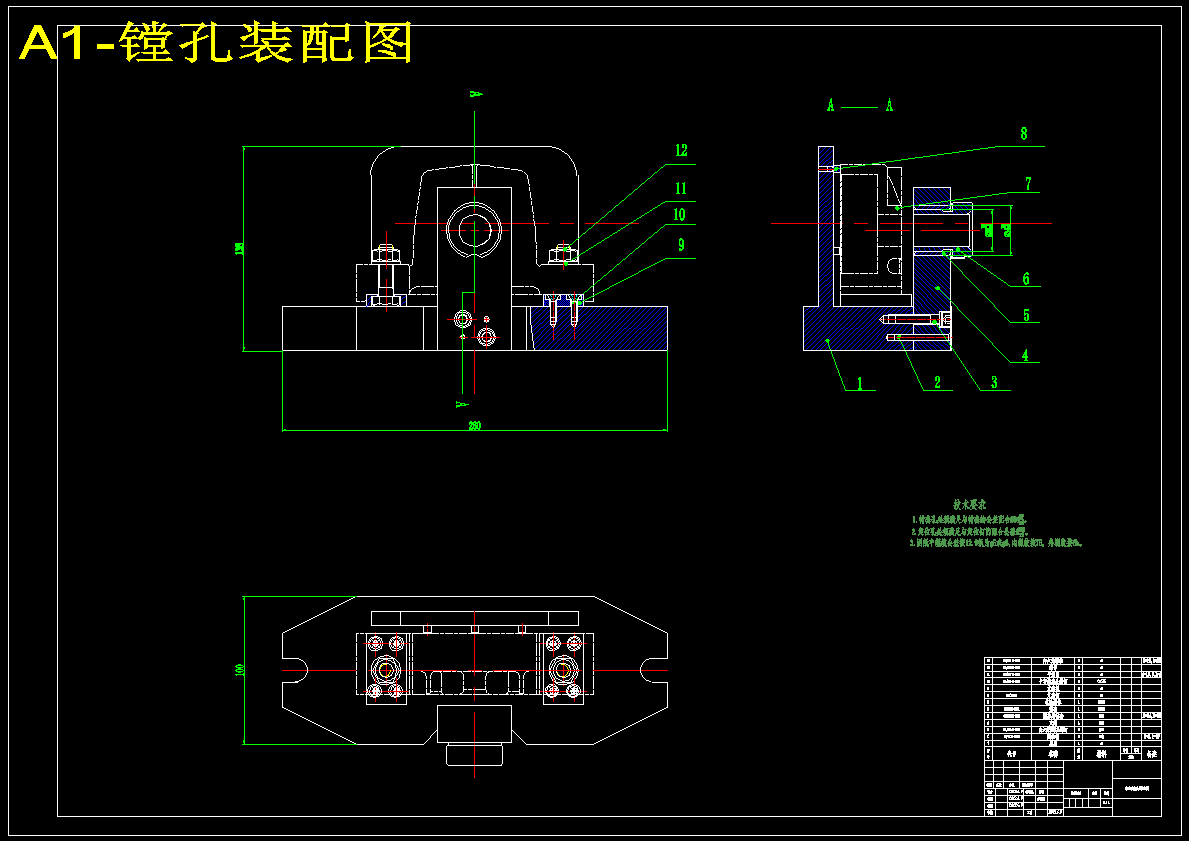
Task: Click the "技术要求" technical requirements heading
Action: pyautogui.click(x=970, y=504)
